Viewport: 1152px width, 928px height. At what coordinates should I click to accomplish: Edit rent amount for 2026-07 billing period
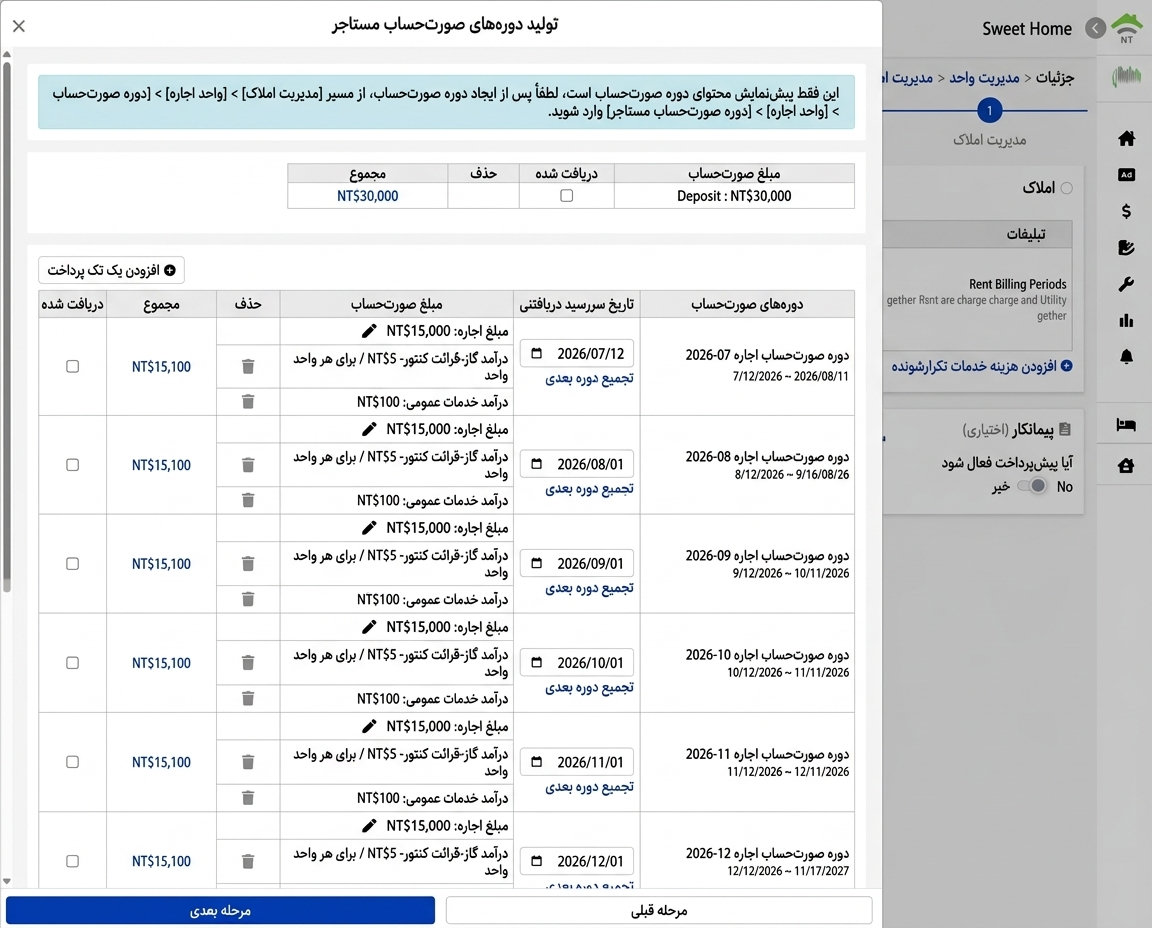370,331
